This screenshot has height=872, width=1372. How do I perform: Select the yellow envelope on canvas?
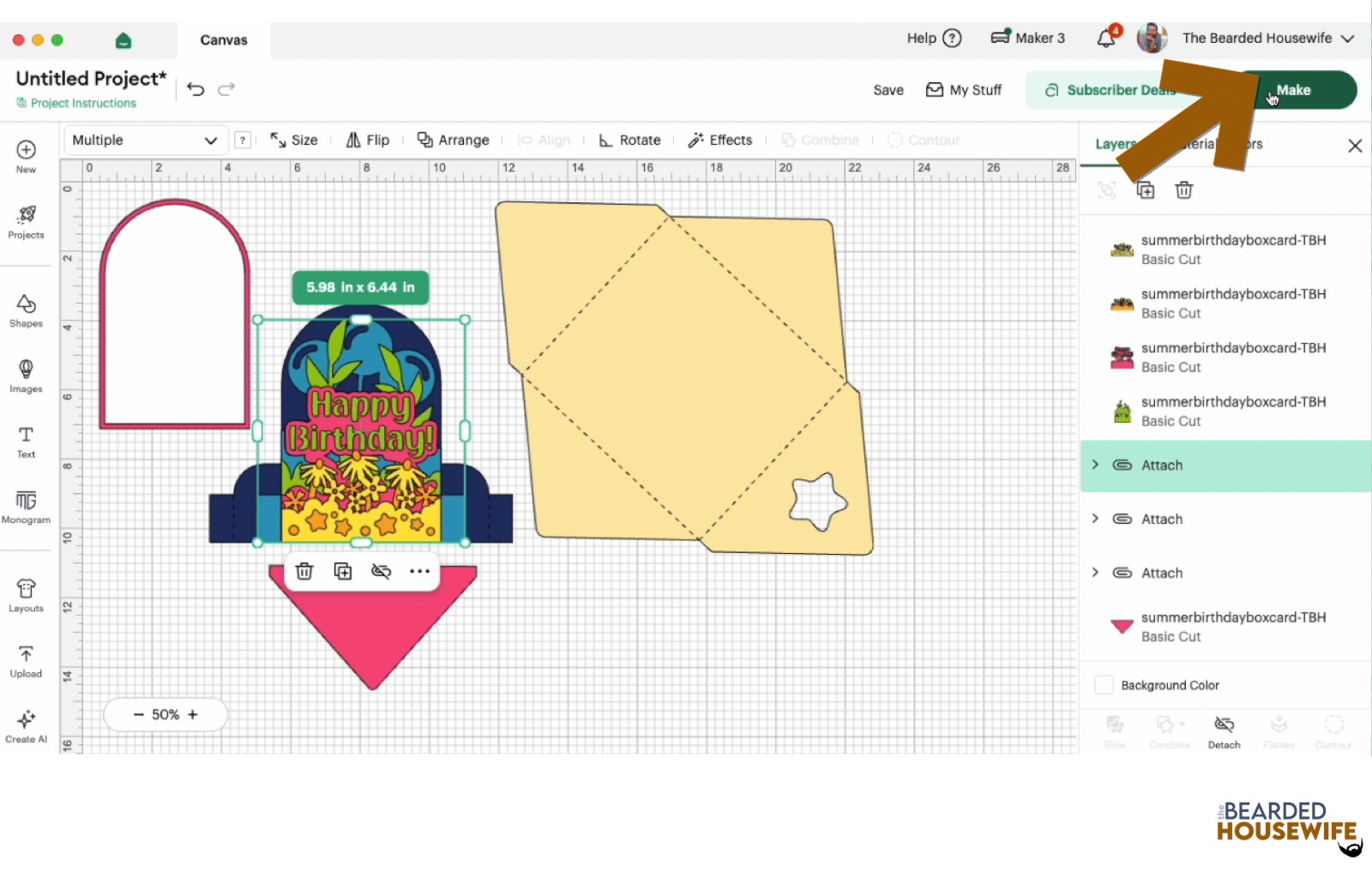click(x=684, y=379)
